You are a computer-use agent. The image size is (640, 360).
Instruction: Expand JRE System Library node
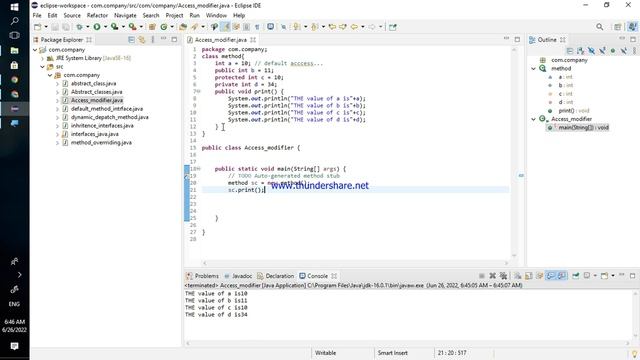tap(42, 58)
